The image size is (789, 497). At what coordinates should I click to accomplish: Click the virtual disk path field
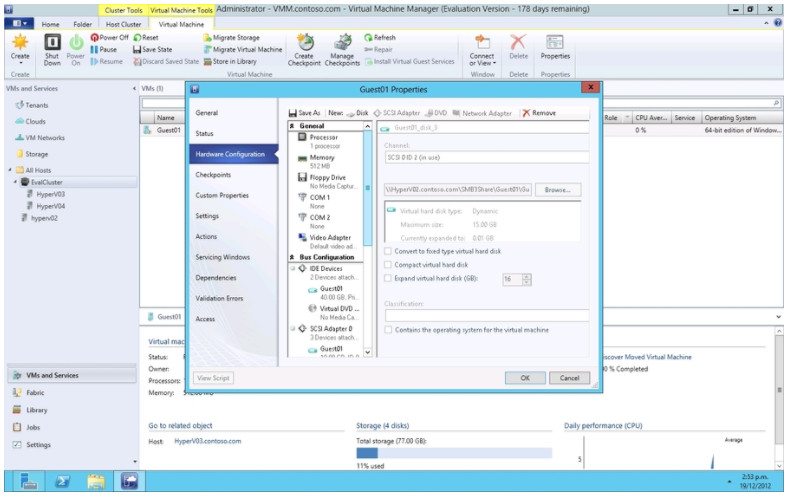tap(458, 190)
